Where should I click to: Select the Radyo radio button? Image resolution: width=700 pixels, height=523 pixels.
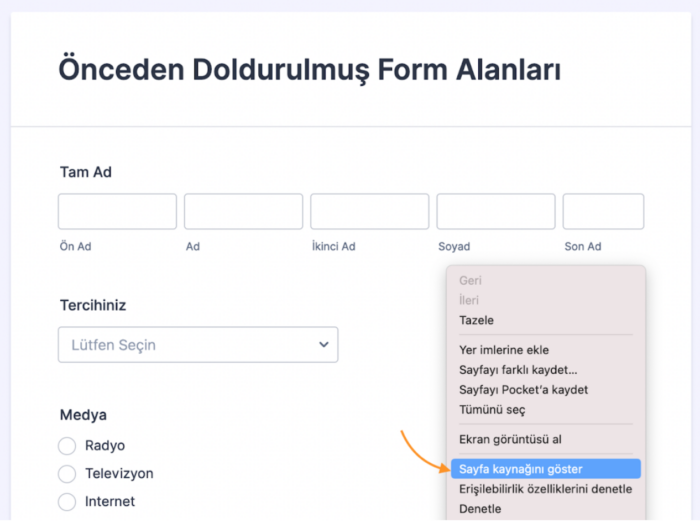pos(67,446)
